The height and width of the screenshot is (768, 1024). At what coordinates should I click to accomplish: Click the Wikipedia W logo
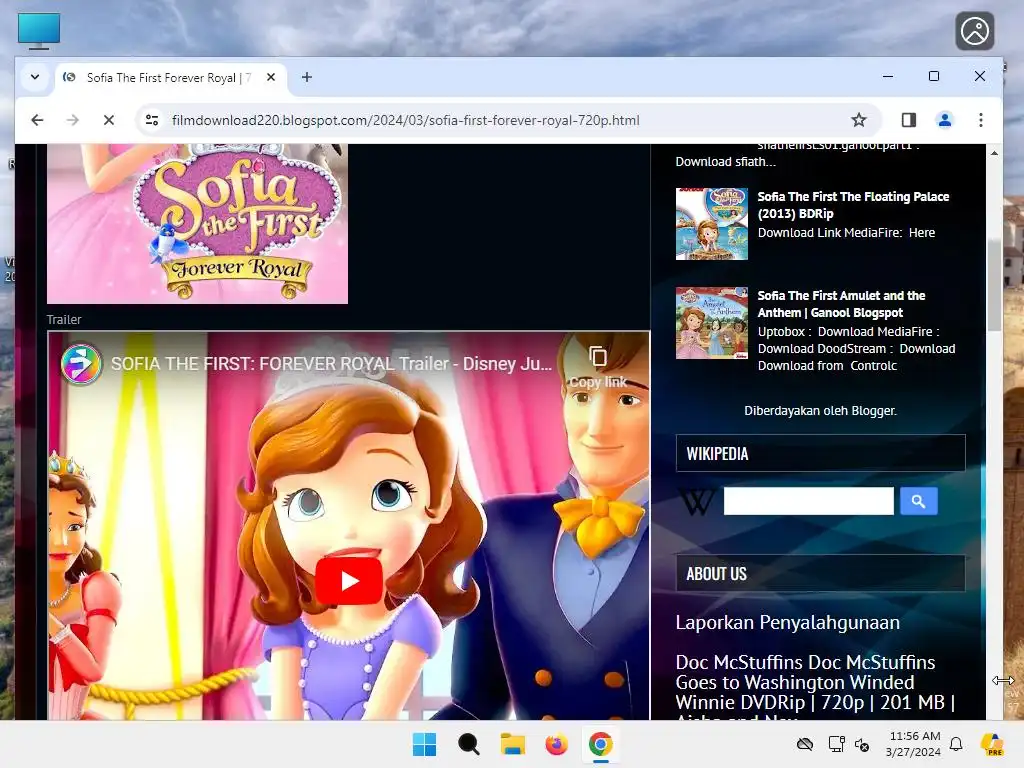(696, 501)
